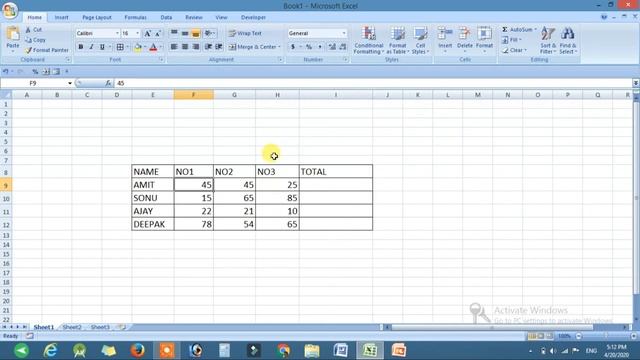The width and height of the screenshot is (640, 360).
Task: Click the Increase Indent icon
Action: (219, 47)
